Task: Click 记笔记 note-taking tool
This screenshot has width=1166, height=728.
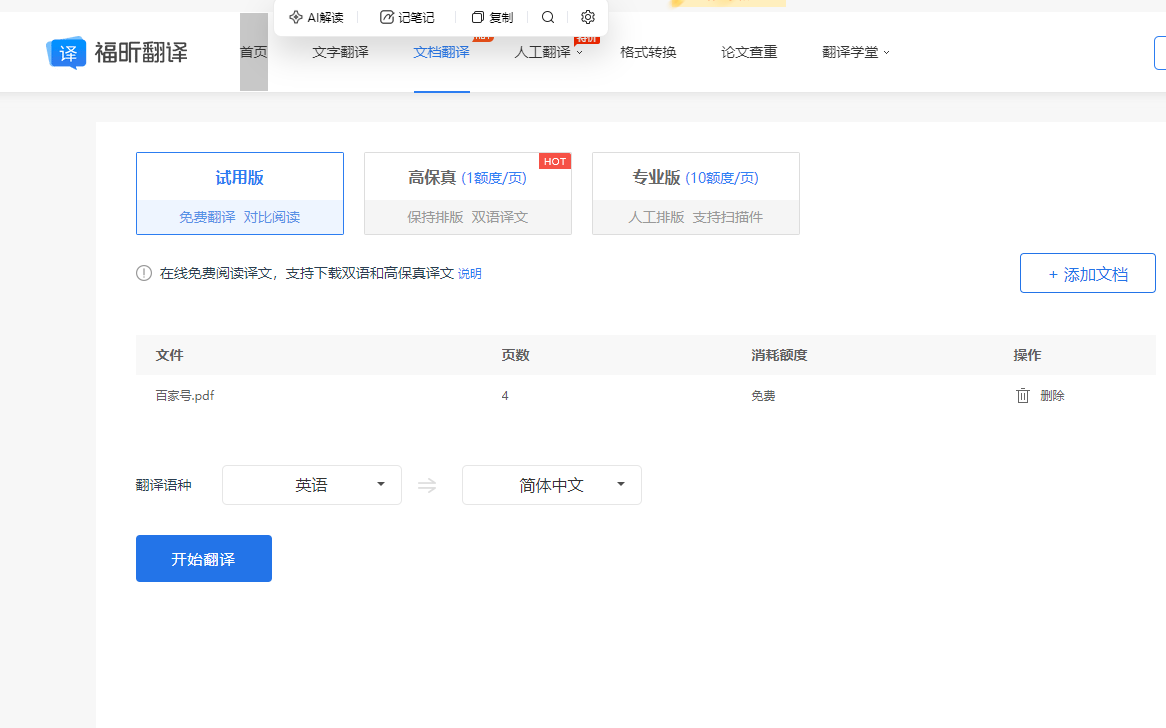Action: pos(407,17)
